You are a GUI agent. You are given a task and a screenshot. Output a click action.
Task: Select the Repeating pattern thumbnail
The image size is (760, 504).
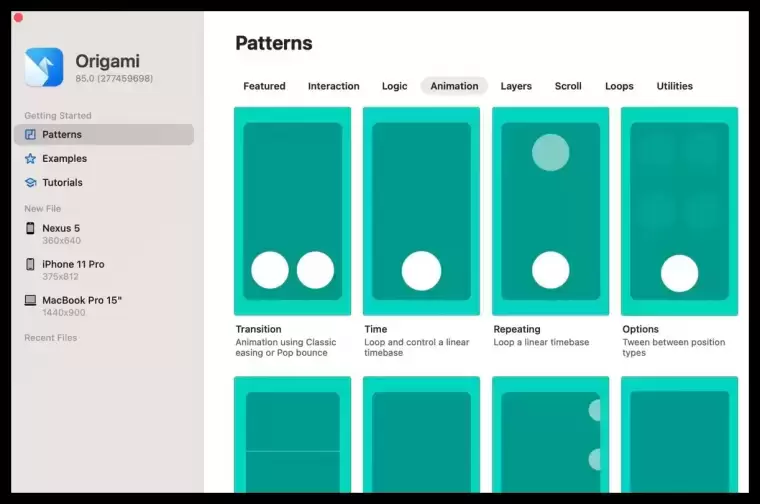click(550, 211)
